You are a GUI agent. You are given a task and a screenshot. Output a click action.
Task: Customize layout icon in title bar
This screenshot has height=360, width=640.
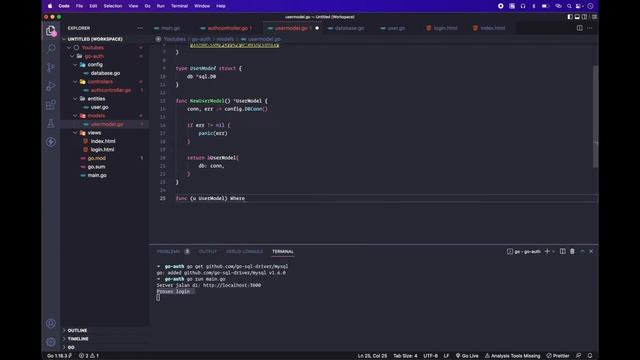tap(595, 17)
